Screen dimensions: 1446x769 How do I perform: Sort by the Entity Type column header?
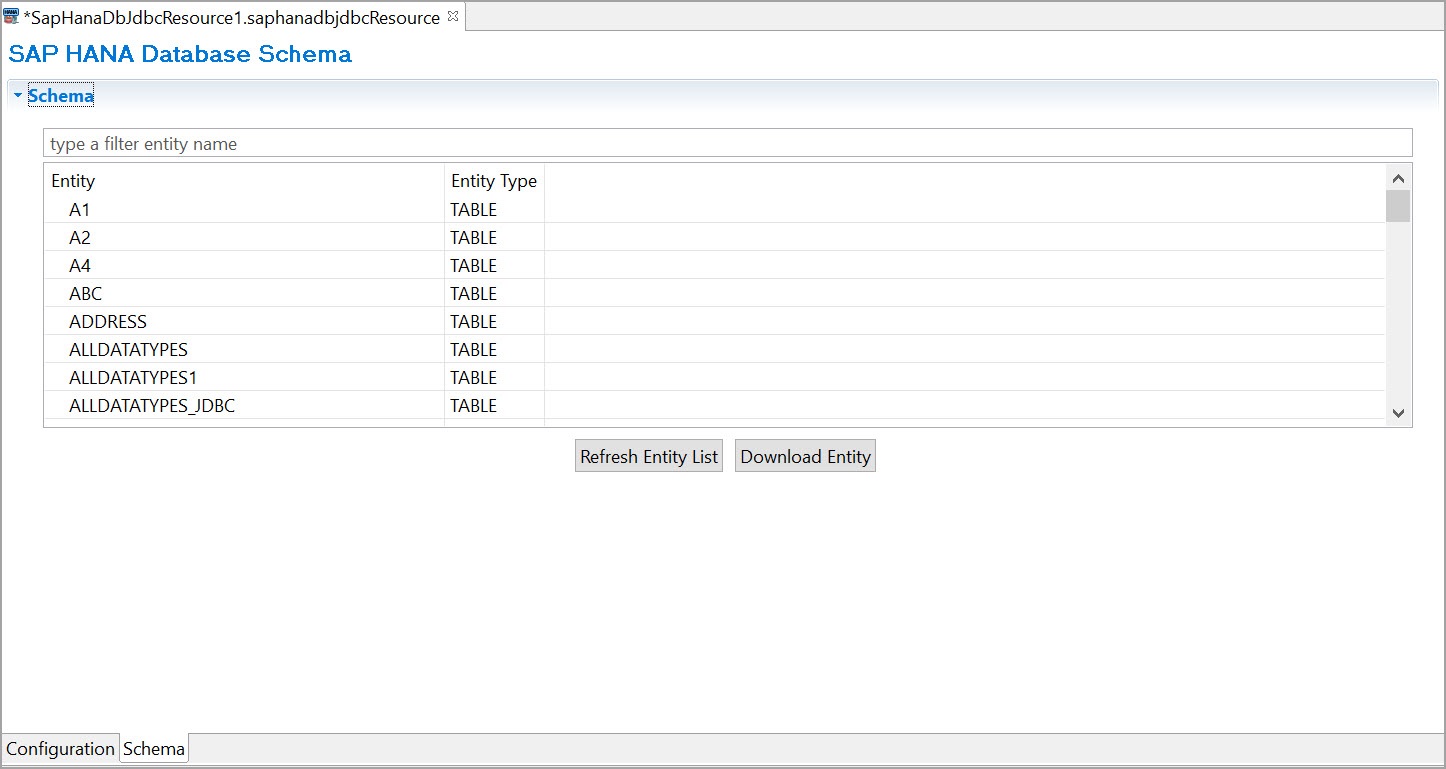[x=494, y=181]
